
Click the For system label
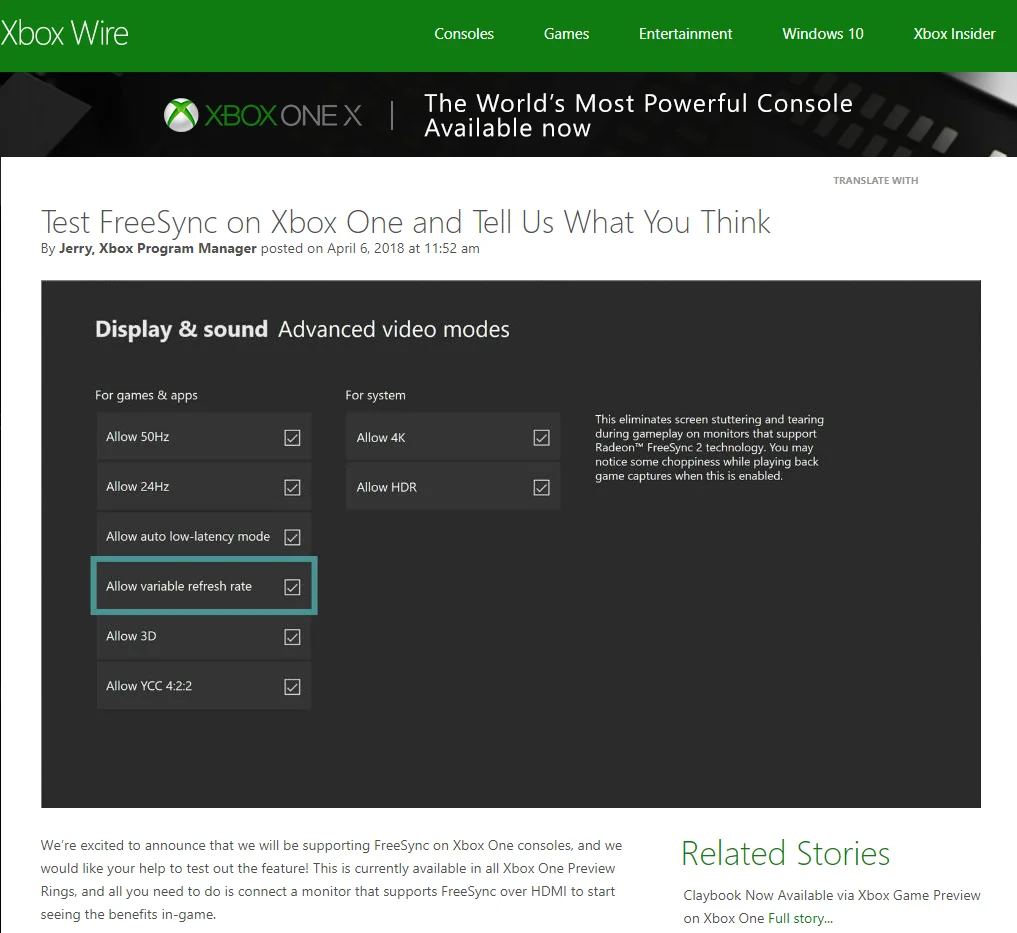[376, 395]
